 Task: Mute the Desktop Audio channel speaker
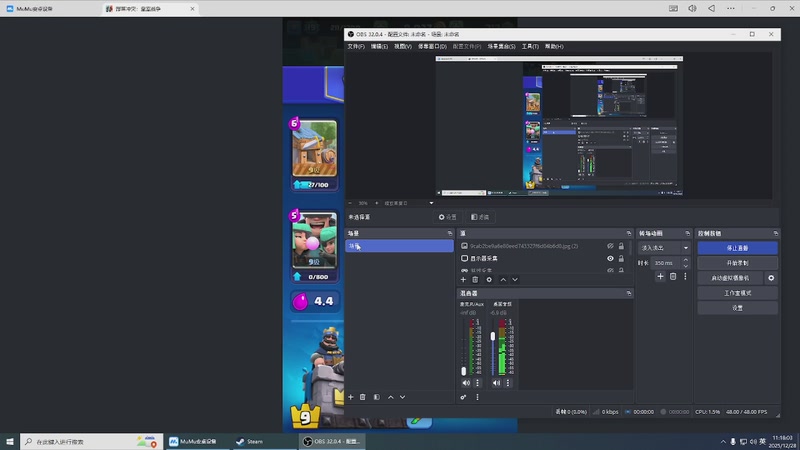(x=496, y=383)
